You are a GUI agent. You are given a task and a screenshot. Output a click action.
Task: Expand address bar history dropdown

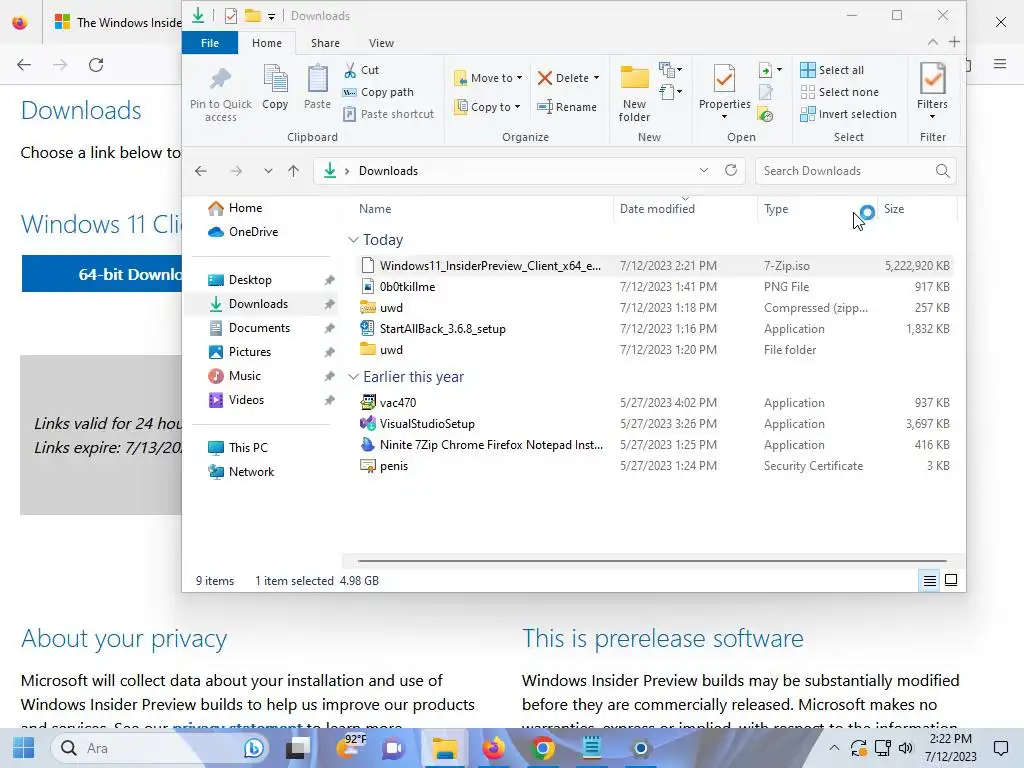703,170
